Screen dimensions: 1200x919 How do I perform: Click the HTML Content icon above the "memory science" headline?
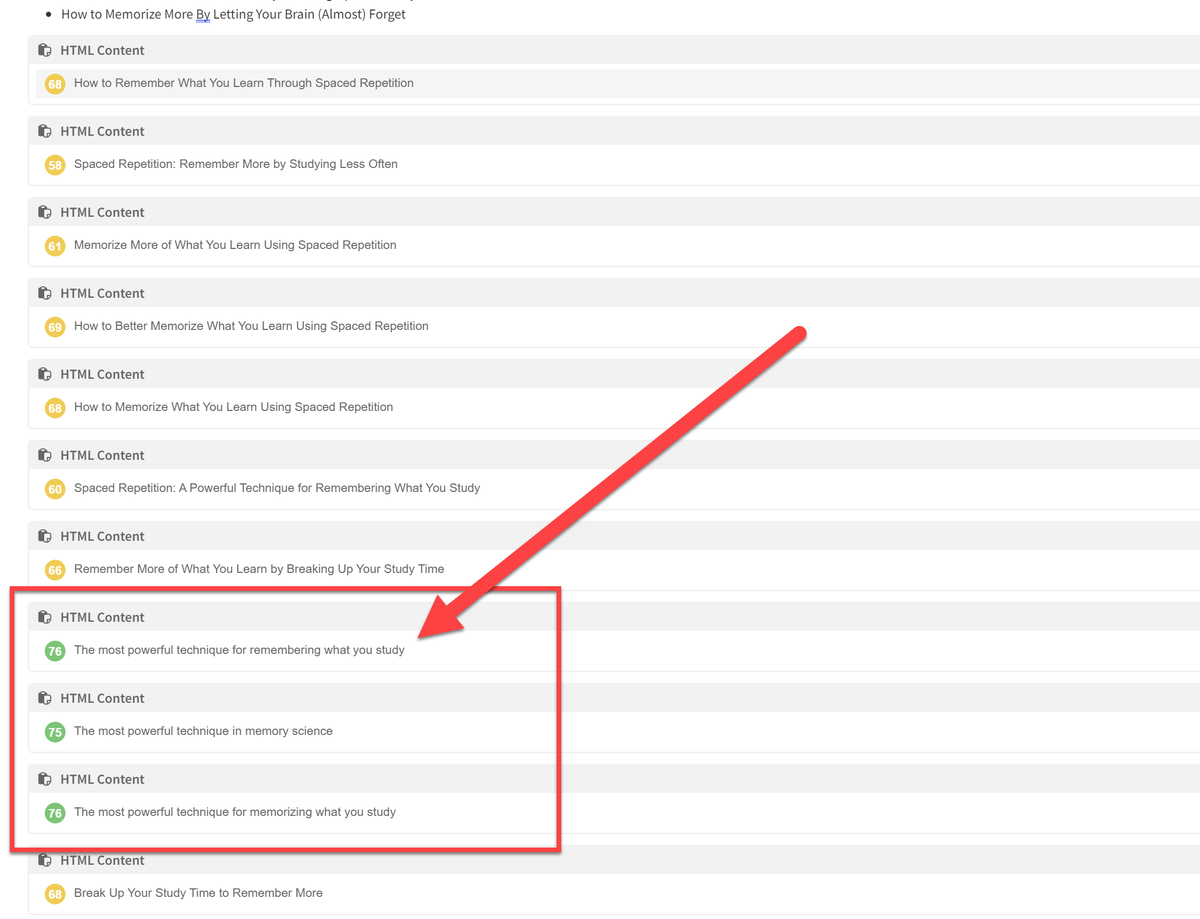tap(45, 698)
